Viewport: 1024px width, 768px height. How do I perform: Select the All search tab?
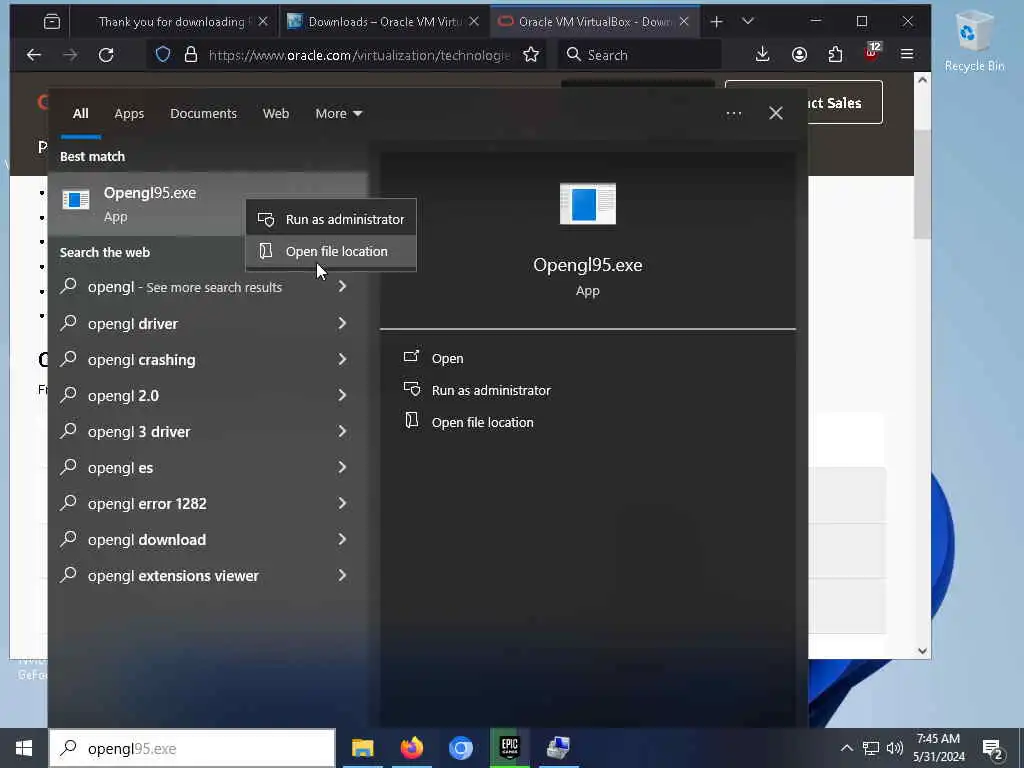(80, 114)
